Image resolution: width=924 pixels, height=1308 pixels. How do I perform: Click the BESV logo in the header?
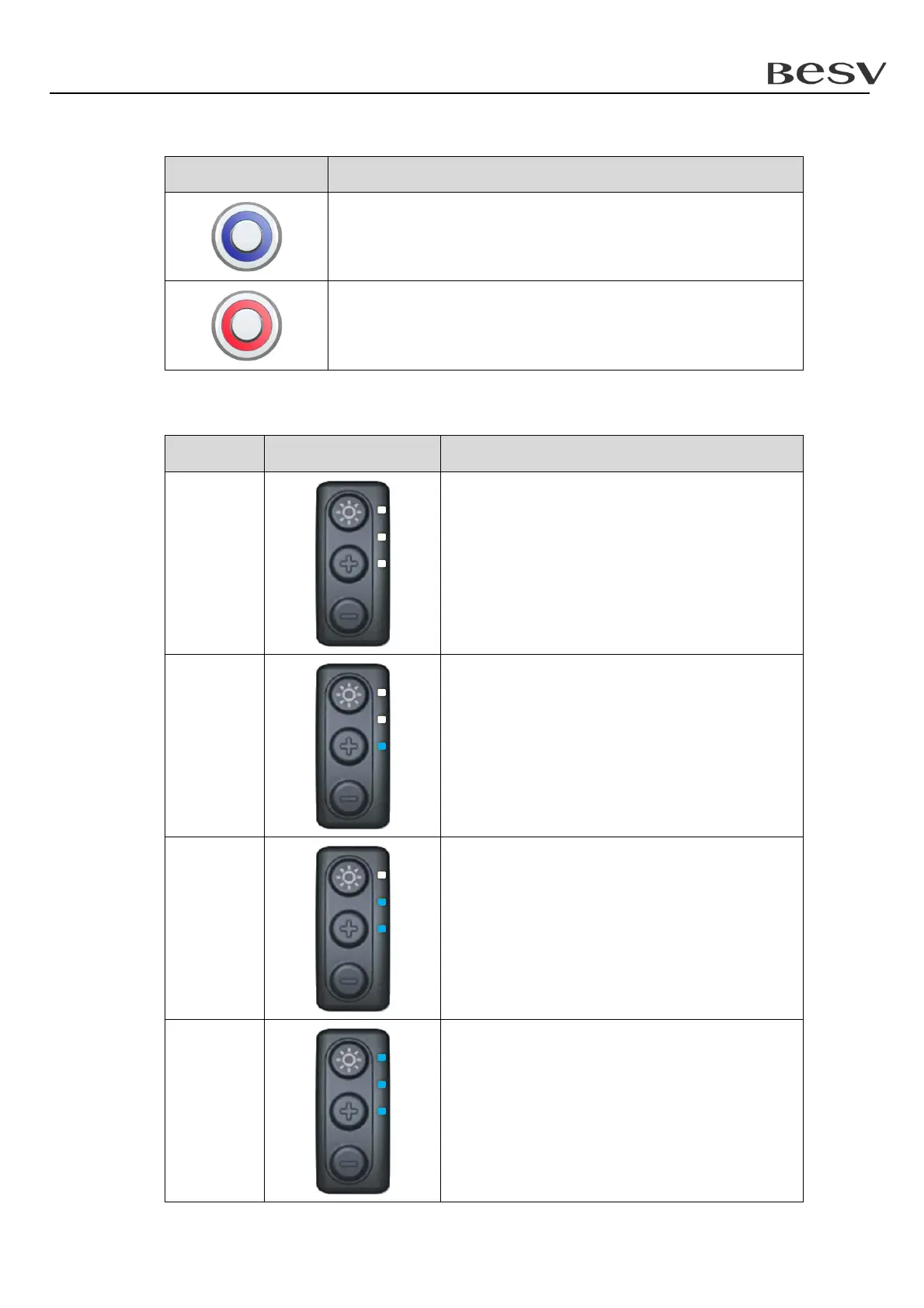click(825, 74)
